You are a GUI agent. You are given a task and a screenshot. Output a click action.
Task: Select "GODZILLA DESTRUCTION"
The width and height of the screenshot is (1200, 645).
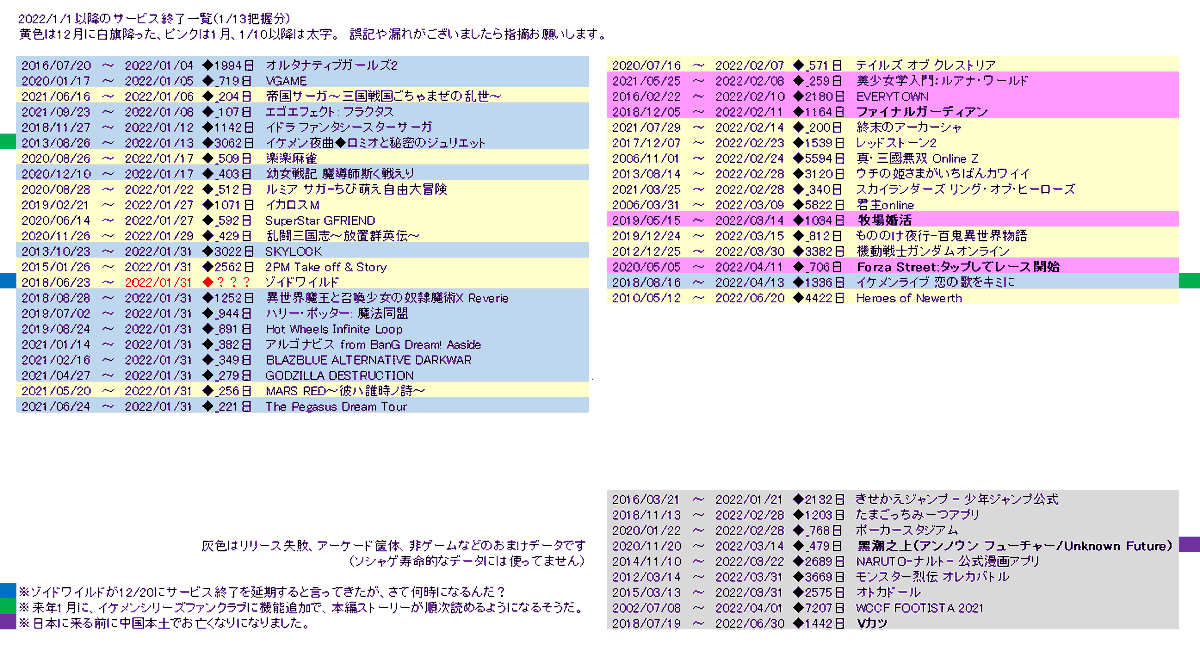[x=339, y=376]
